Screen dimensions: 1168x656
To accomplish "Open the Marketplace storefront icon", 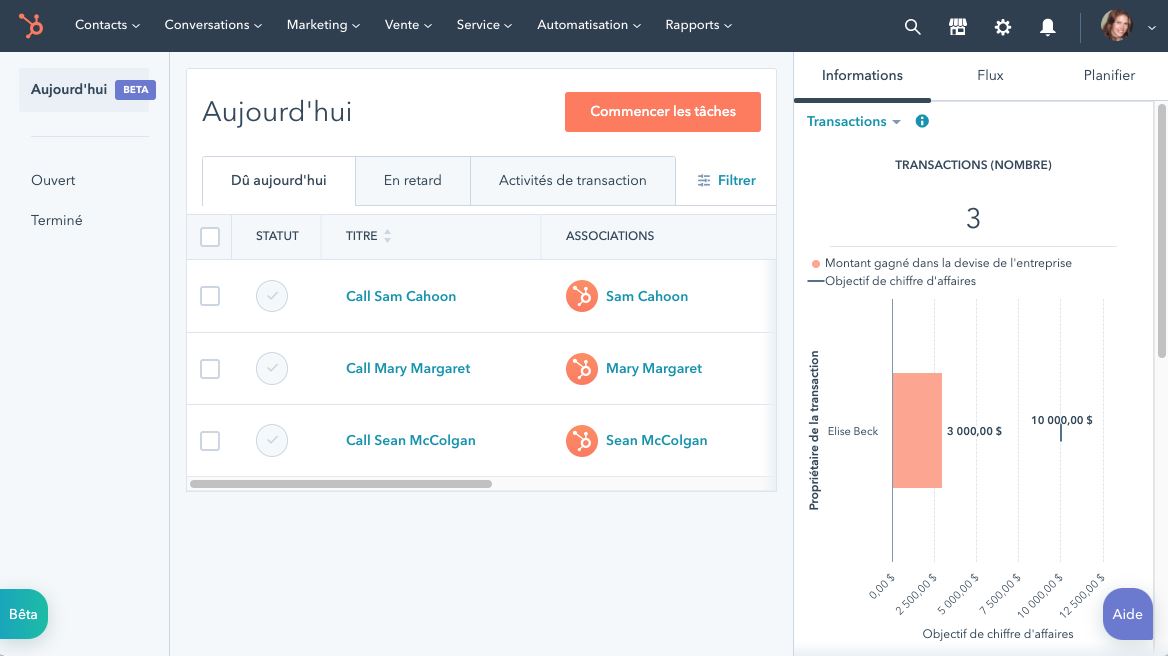I will (957, 27).
